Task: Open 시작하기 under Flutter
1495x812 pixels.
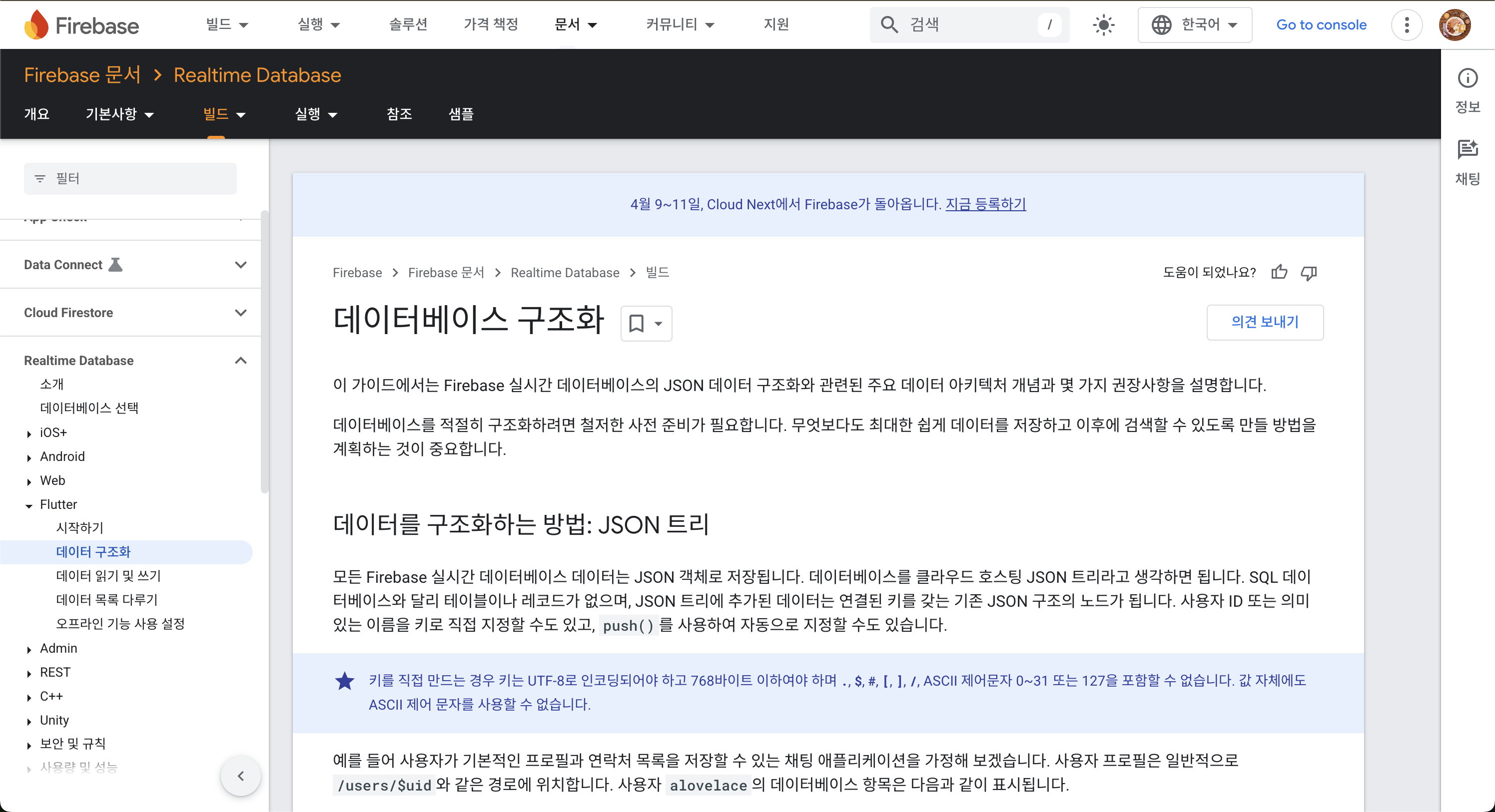Action: coord(79,528)
